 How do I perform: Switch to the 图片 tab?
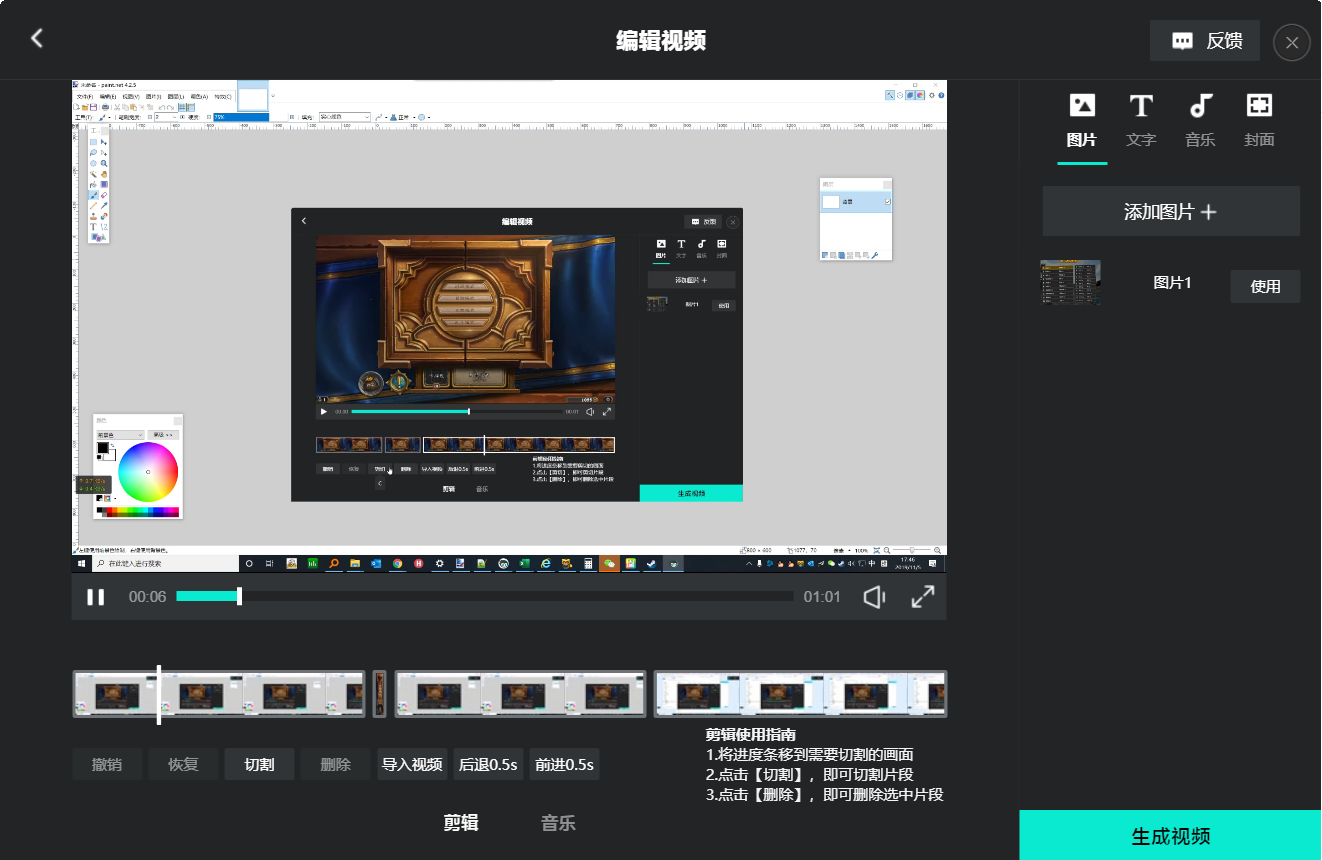pyautogui.click(x=1082, y=120)
